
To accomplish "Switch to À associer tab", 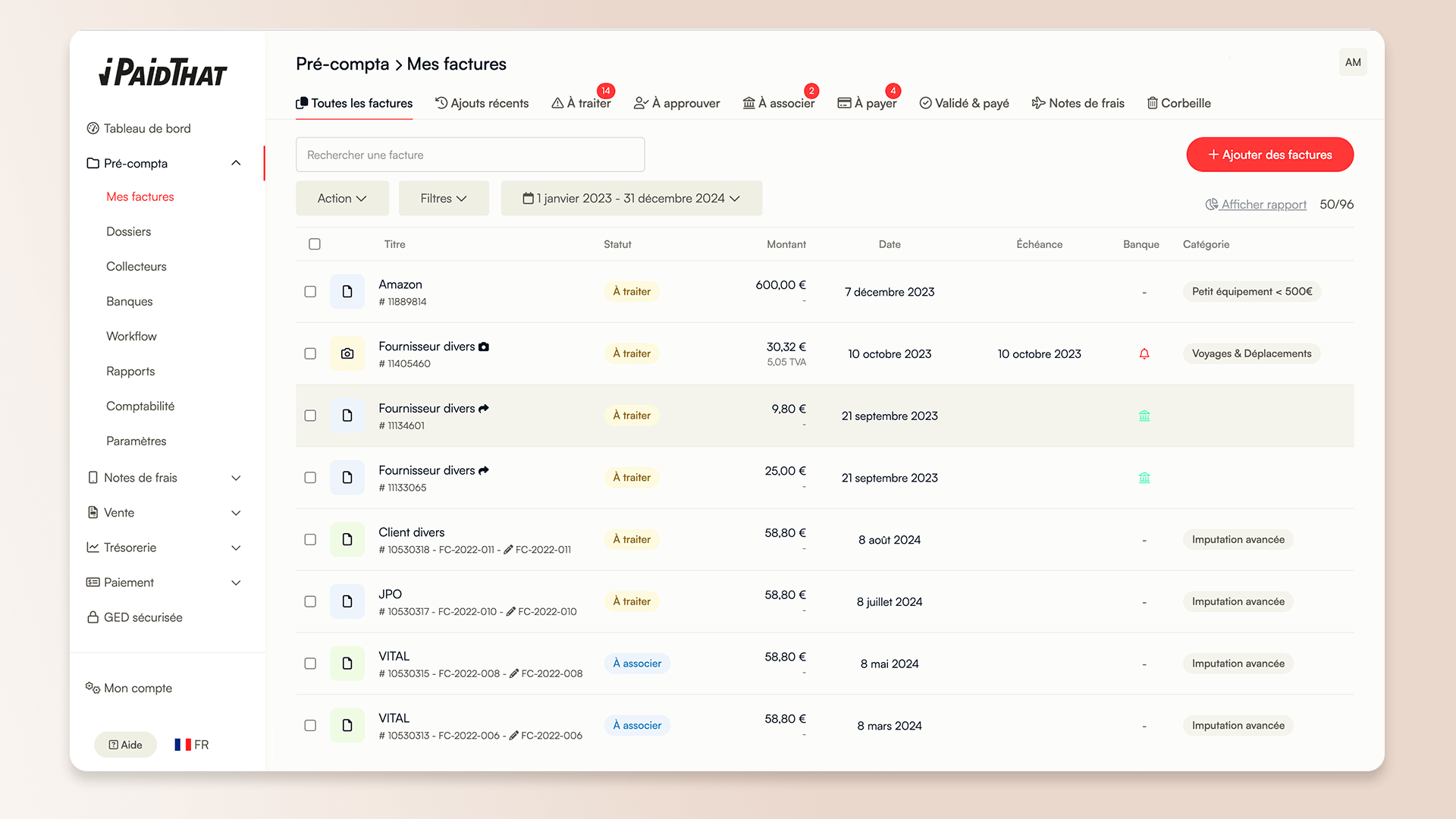I will [778, 103].
